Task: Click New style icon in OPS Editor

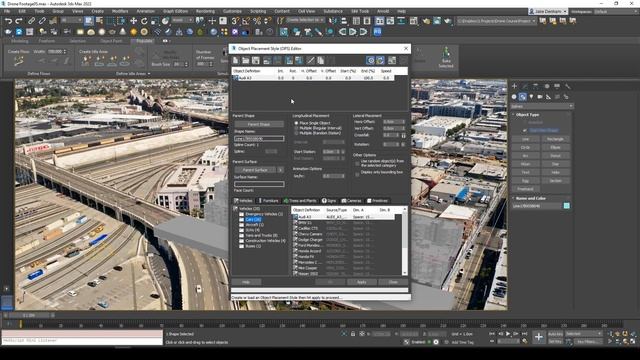Action: click(236, 60)
